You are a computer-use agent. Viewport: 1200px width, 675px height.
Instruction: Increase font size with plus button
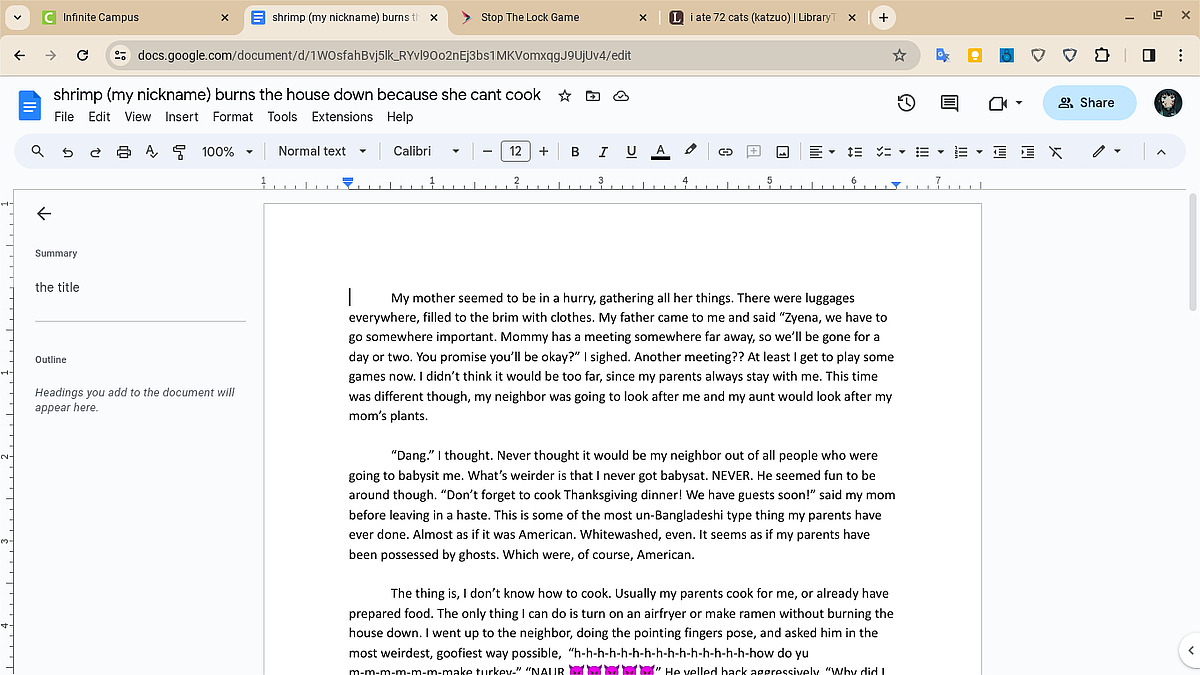[x=543, y=151]
